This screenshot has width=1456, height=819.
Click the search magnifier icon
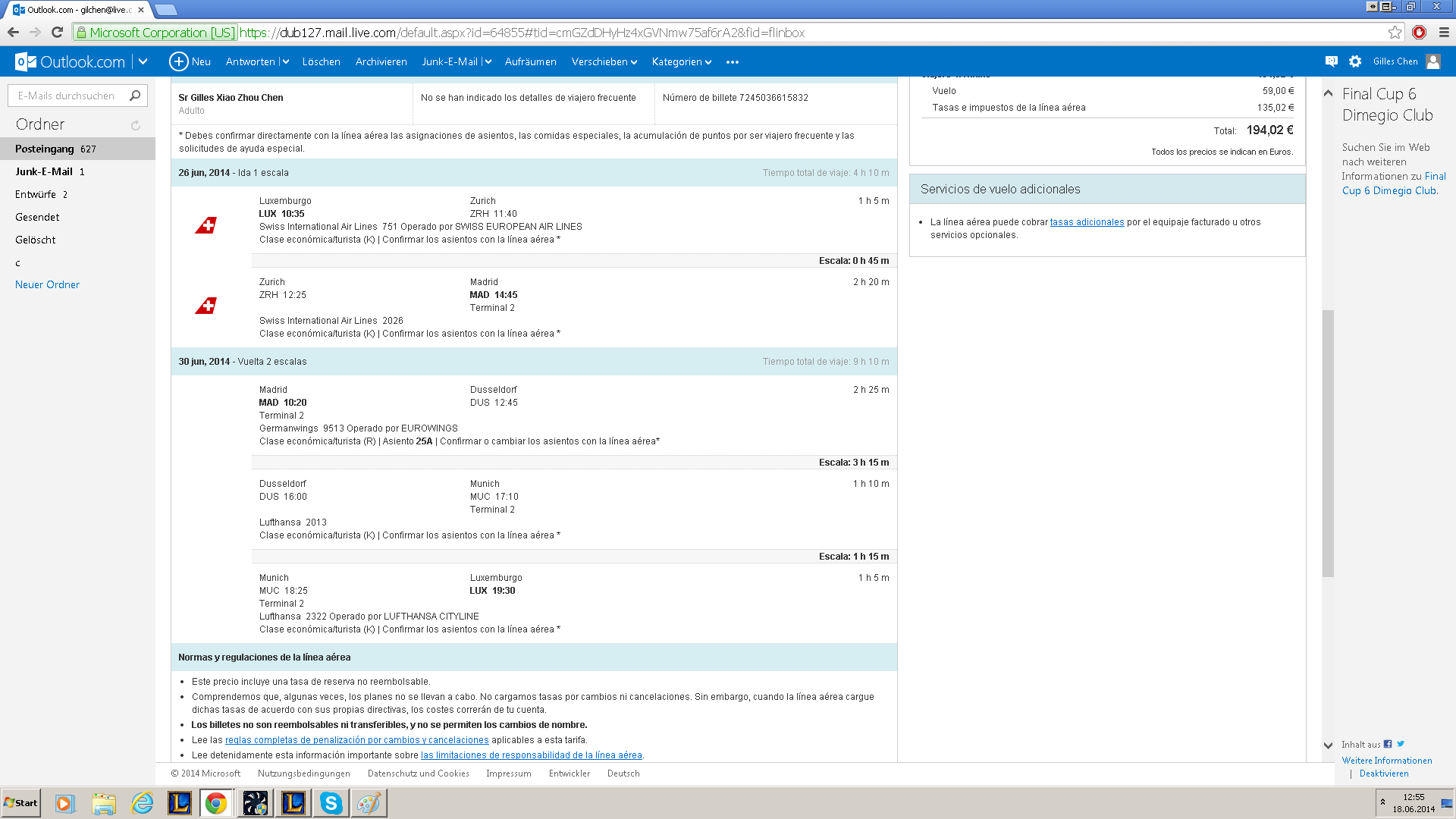[135, 95]
